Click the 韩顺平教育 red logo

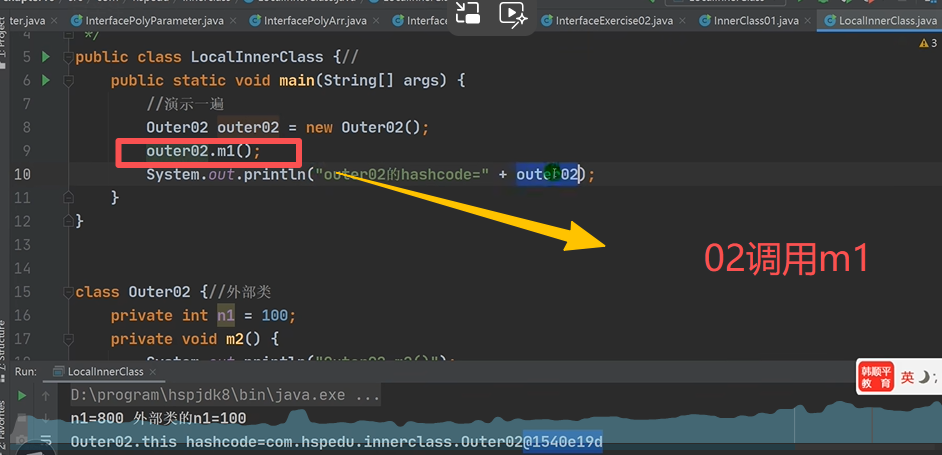(875, 377)
